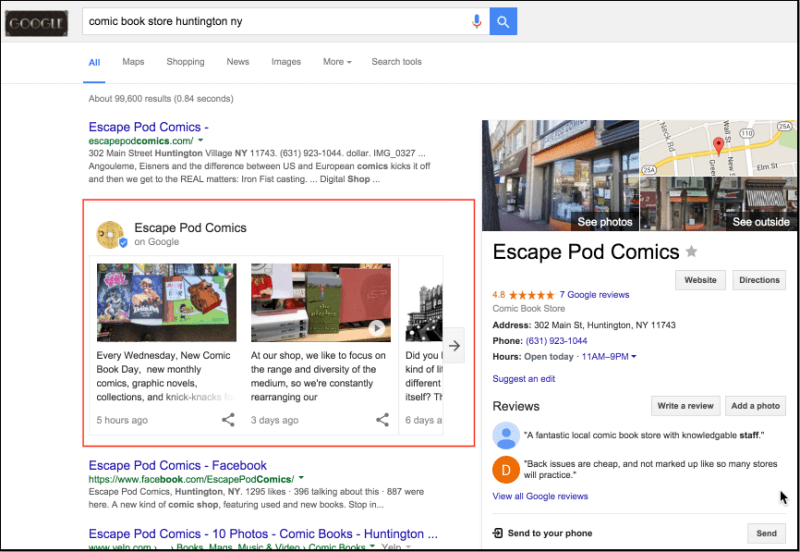Viewport: 800px width, 552px height.
Task: Open View all Google reviews
Action: point(540,496)
